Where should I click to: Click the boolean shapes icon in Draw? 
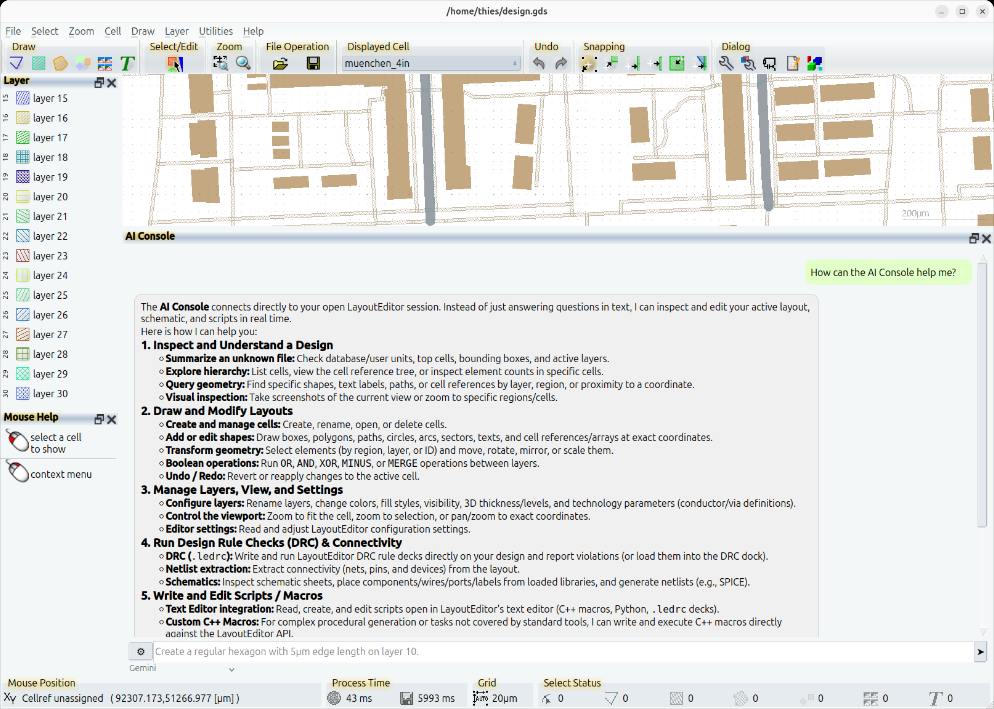(82, 63)
